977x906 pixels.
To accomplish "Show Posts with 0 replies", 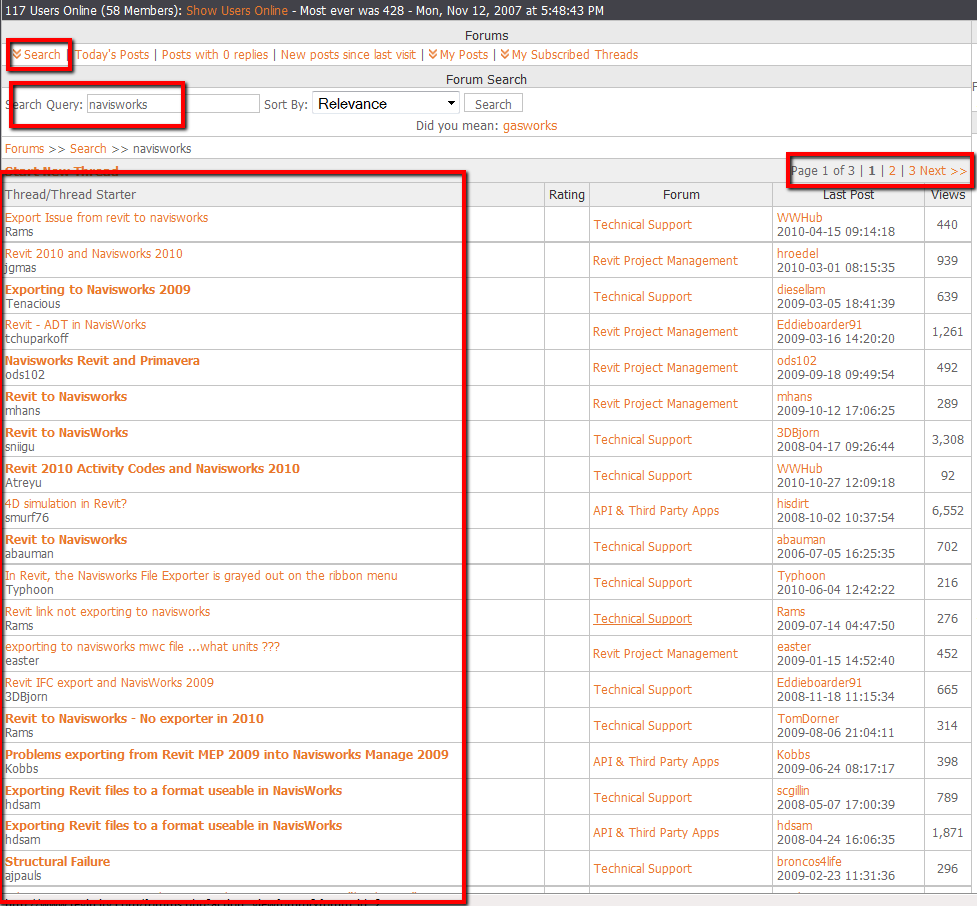I will [x=215, y=55].
